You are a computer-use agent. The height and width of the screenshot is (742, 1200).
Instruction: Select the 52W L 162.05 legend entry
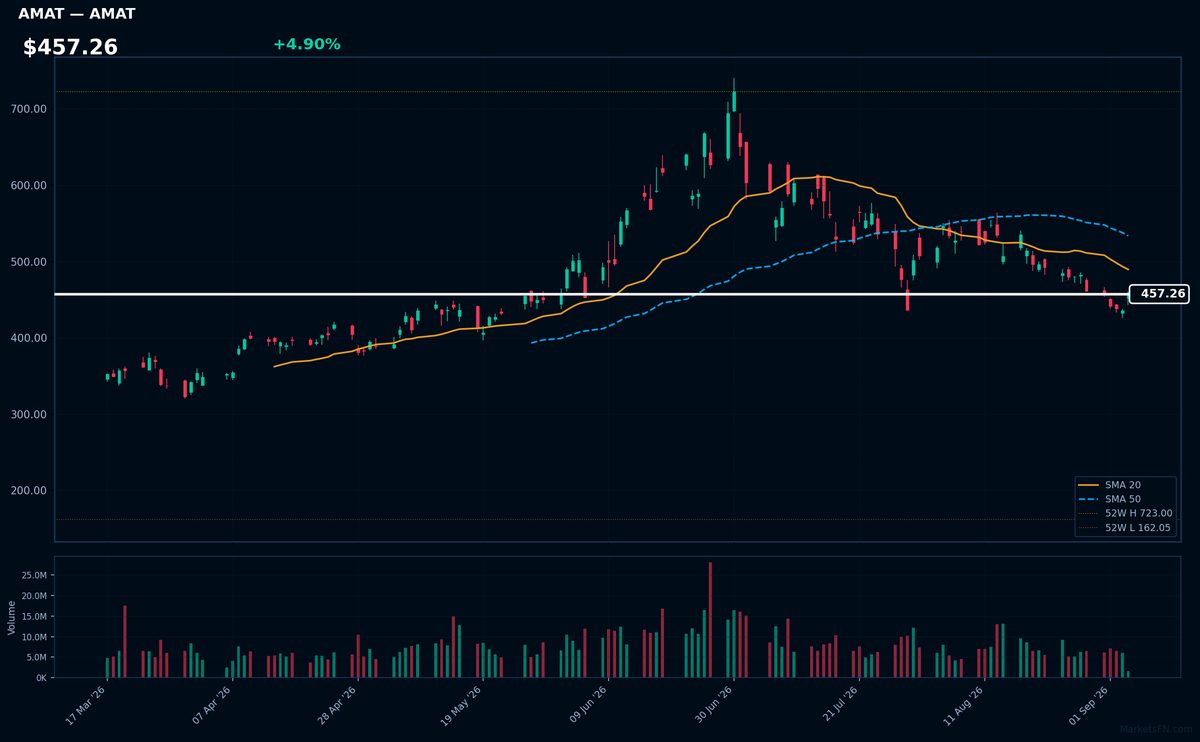click(1126, 527)
